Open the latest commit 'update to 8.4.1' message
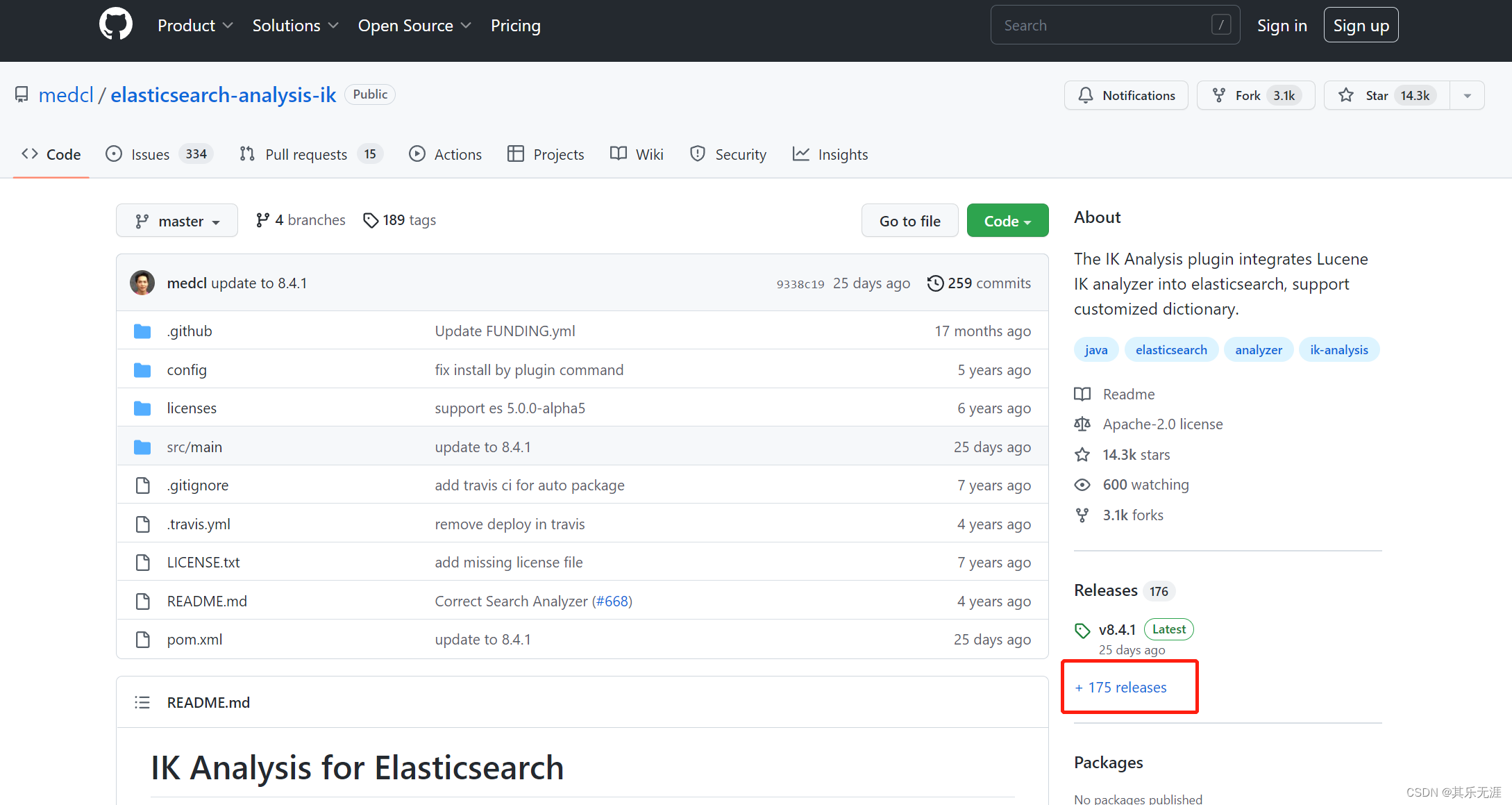 coord(259,283)
